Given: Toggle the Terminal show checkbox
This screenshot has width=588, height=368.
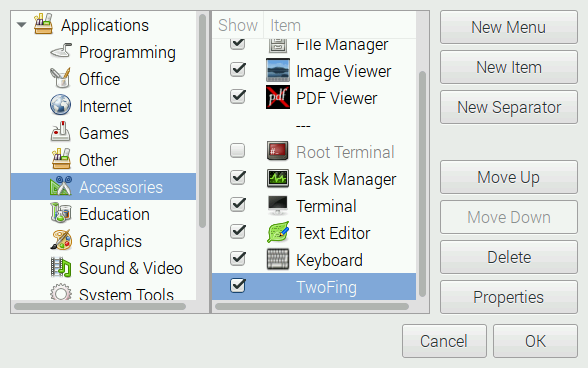Looking at the screenshot, I should click(237, 205).
